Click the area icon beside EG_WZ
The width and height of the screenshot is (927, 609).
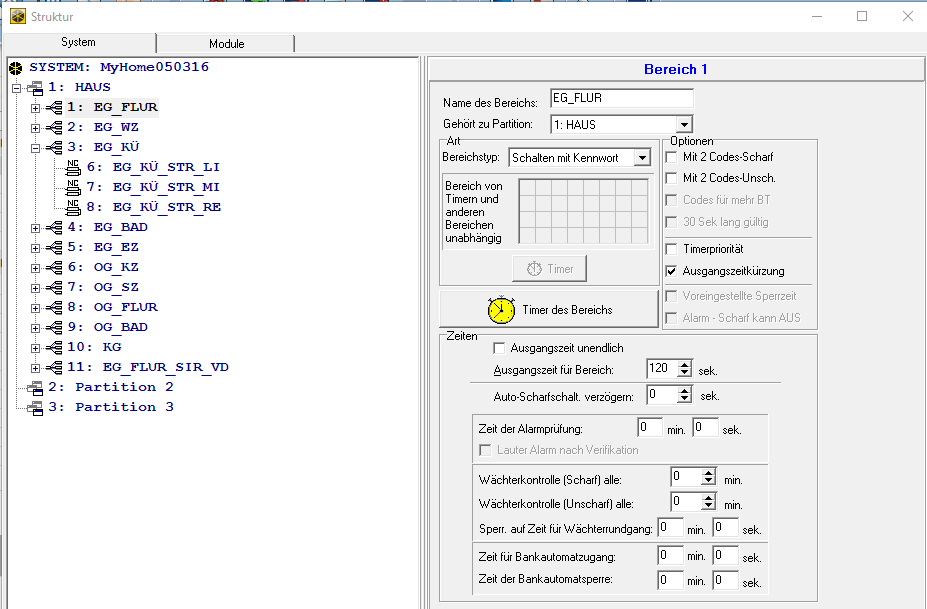coord(53,127)
